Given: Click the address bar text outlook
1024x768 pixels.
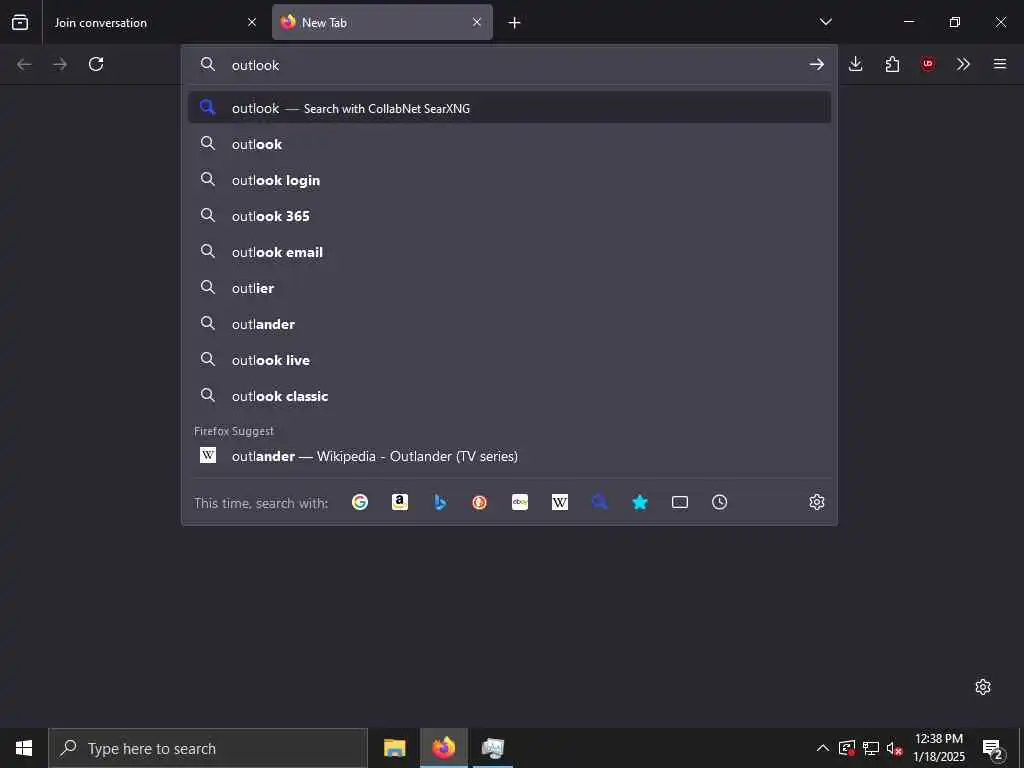Looking at the screenshot, I should pos(255,65).
